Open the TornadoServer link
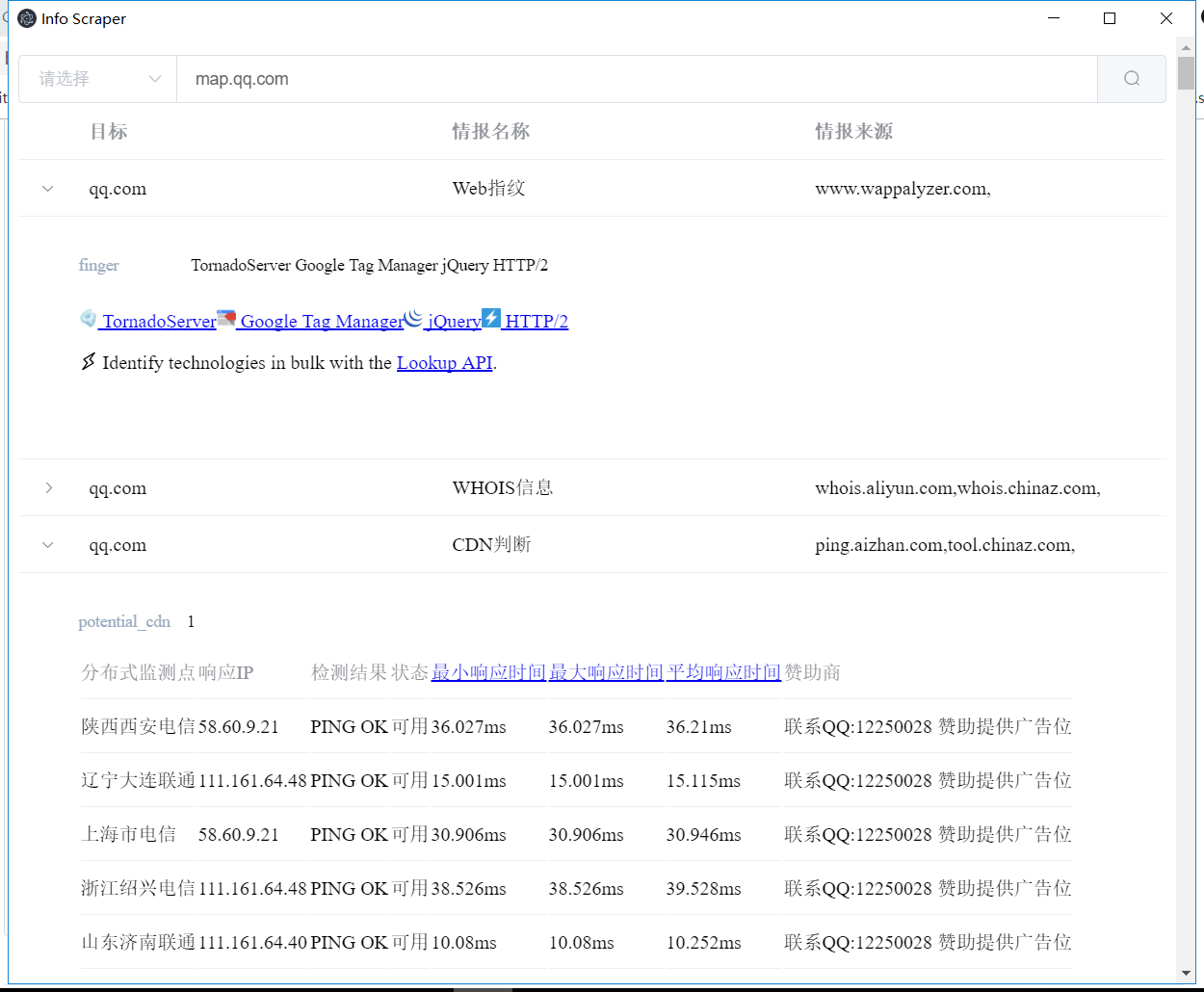This screenshot has width=1204, height=992. (160, 322)
